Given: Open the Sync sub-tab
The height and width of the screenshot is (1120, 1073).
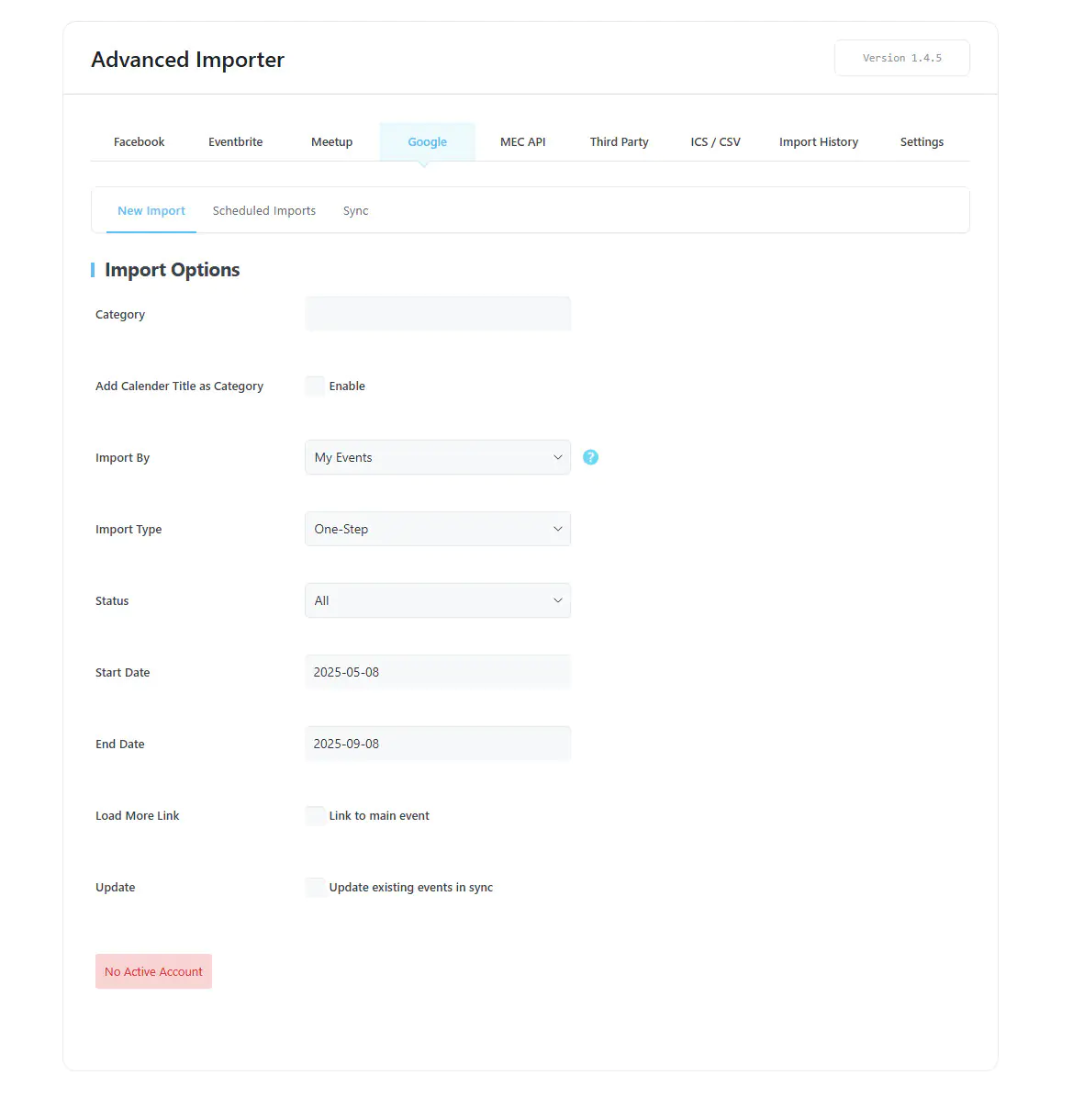Looking at the screenshot, I should click(356, 211).
